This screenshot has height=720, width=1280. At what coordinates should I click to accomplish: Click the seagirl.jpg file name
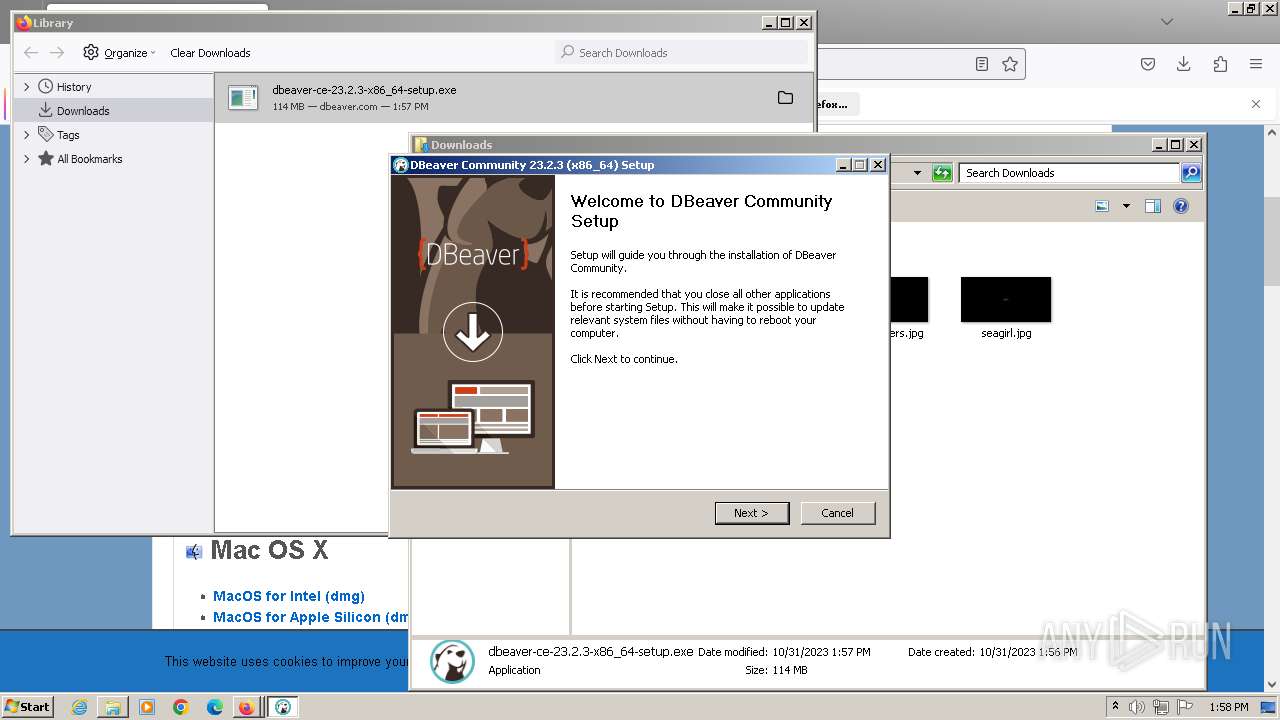click(1006, 333)
